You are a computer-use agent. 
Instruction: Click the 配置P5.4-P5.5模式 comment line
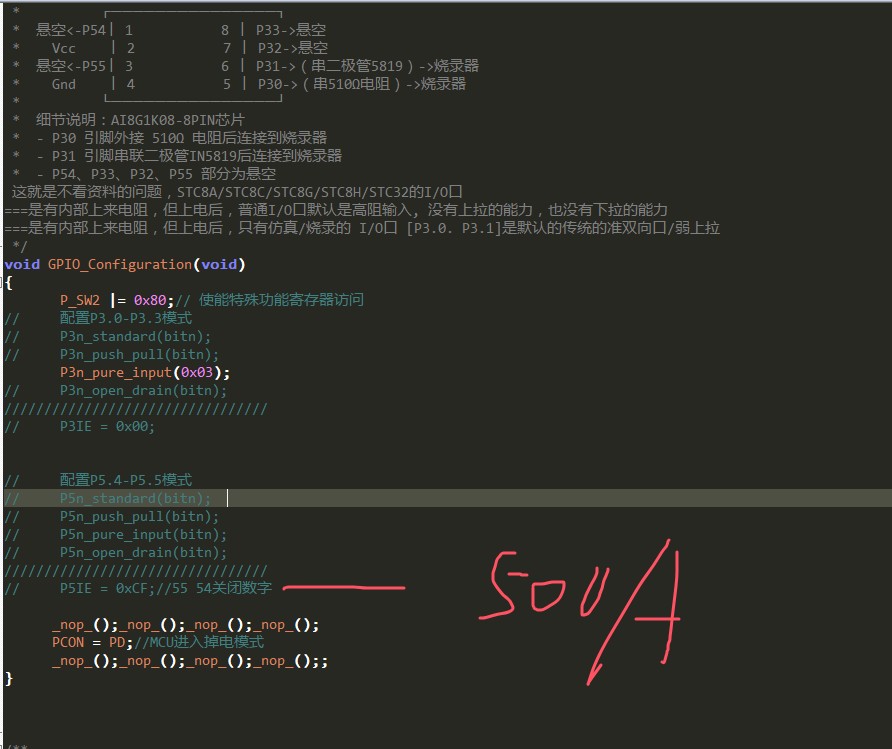tap(125, 480)
